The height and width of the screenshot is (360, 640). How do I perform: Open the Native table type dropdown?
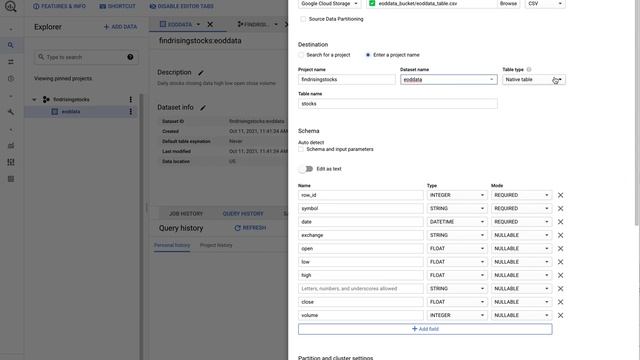[534, 80]
